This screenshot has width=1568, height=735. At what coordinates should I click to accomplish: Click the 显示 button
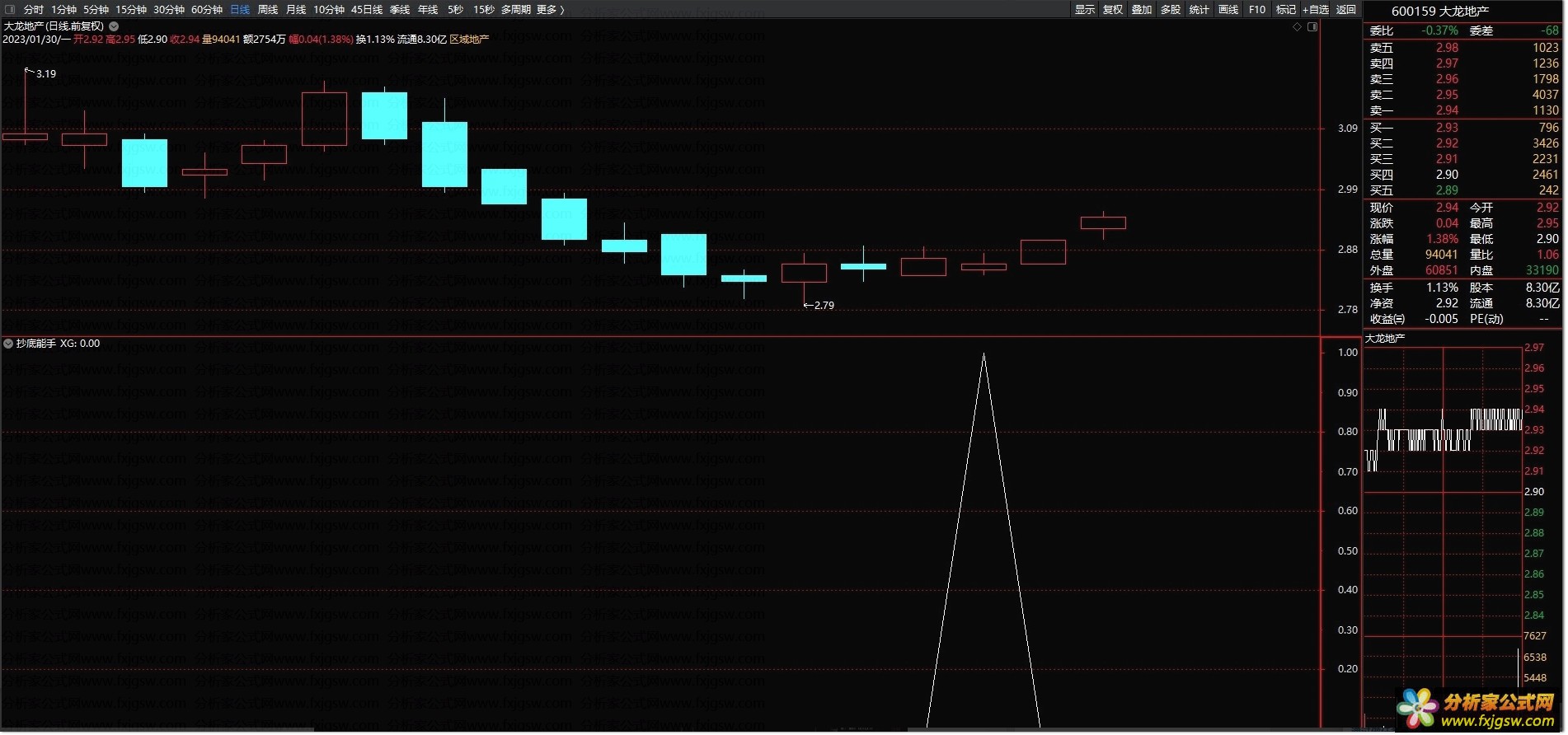[1085, 10]
